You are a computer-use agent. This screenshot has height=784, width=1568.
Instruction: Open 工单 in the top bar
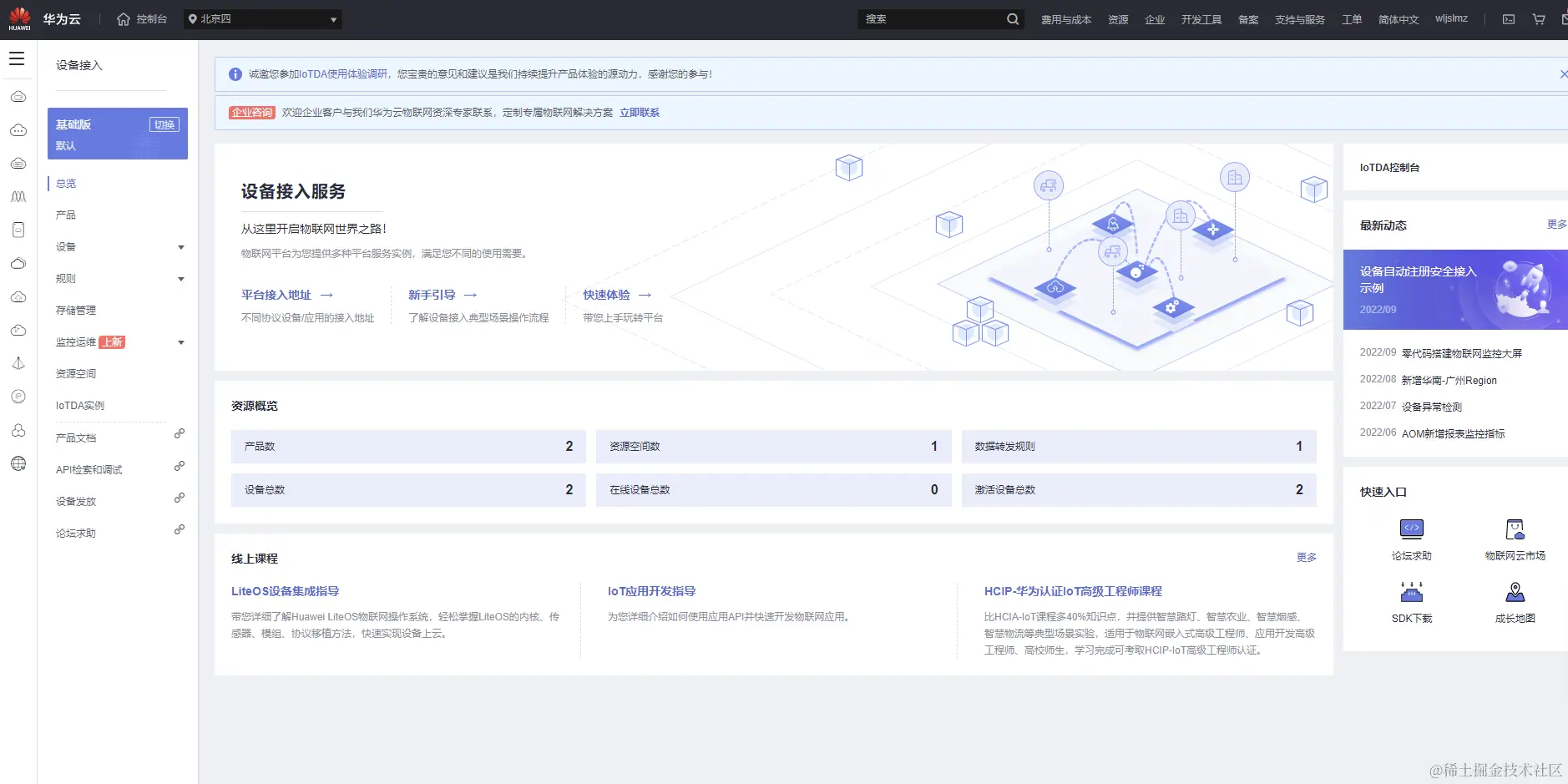pos(1352,19)
